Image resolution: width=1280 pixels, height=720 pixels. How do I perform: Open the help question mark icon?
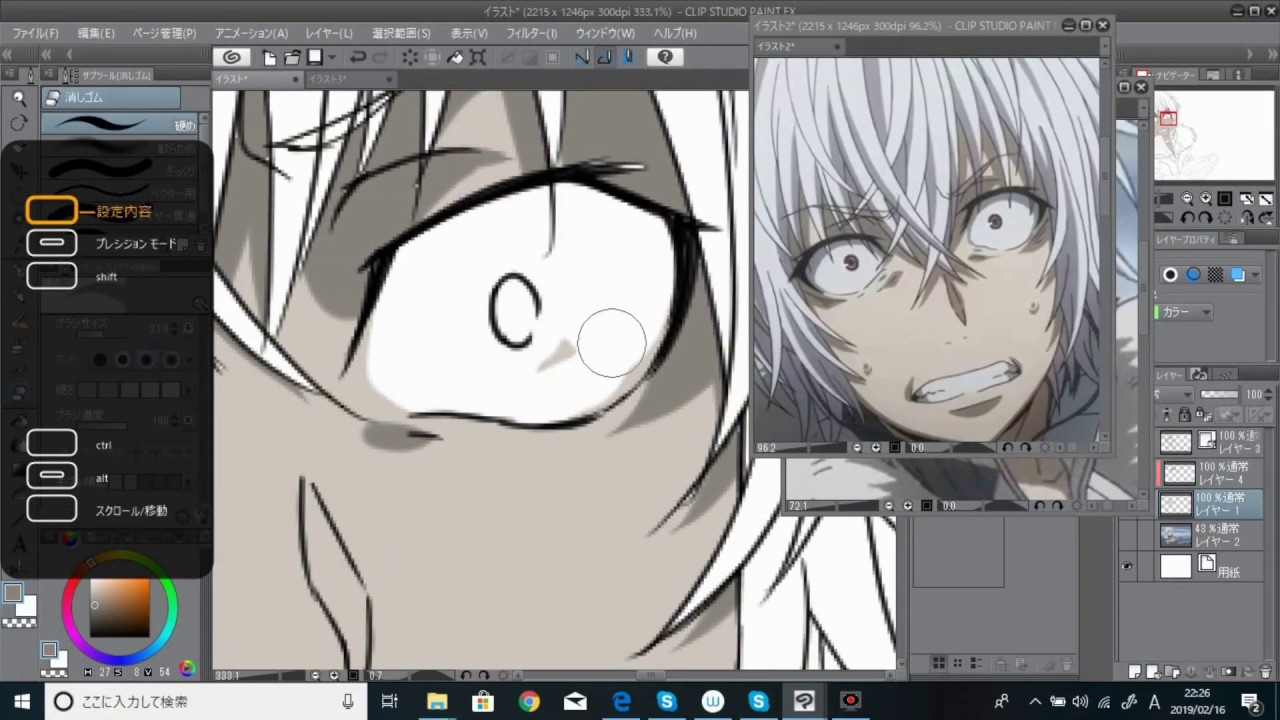[665, 57]
